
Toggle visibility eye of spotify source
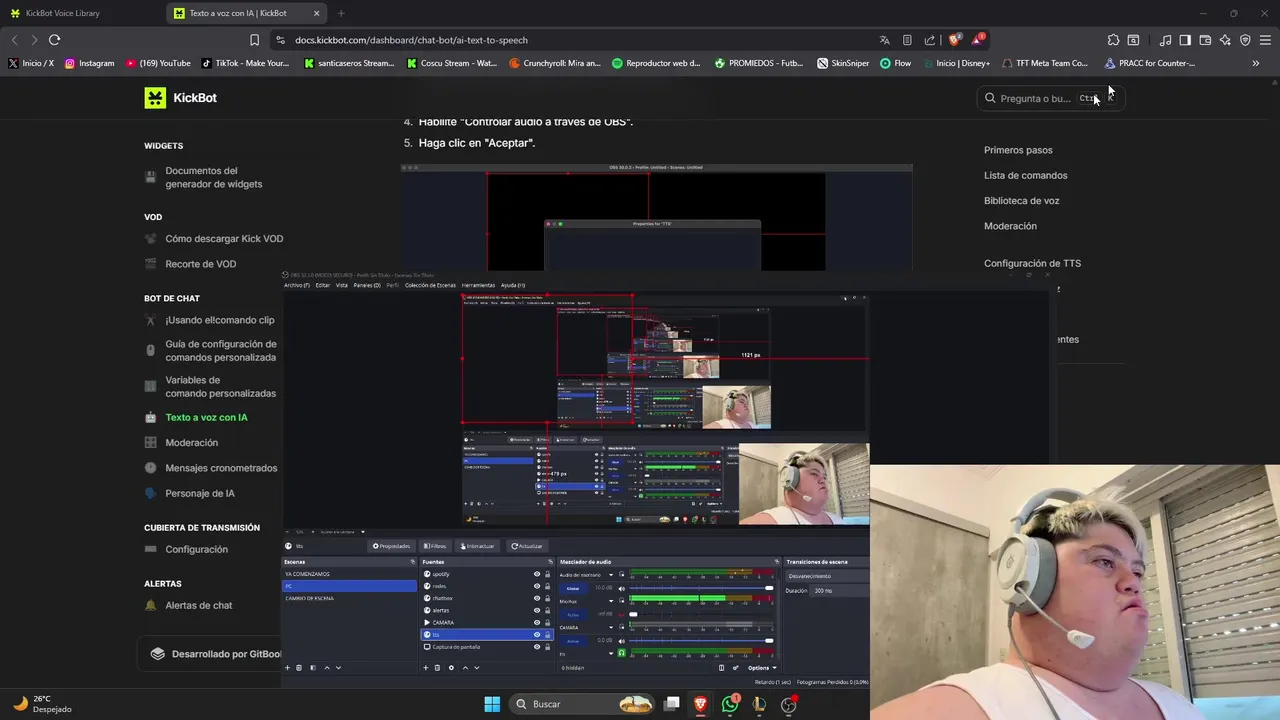(x=537, y=574)
